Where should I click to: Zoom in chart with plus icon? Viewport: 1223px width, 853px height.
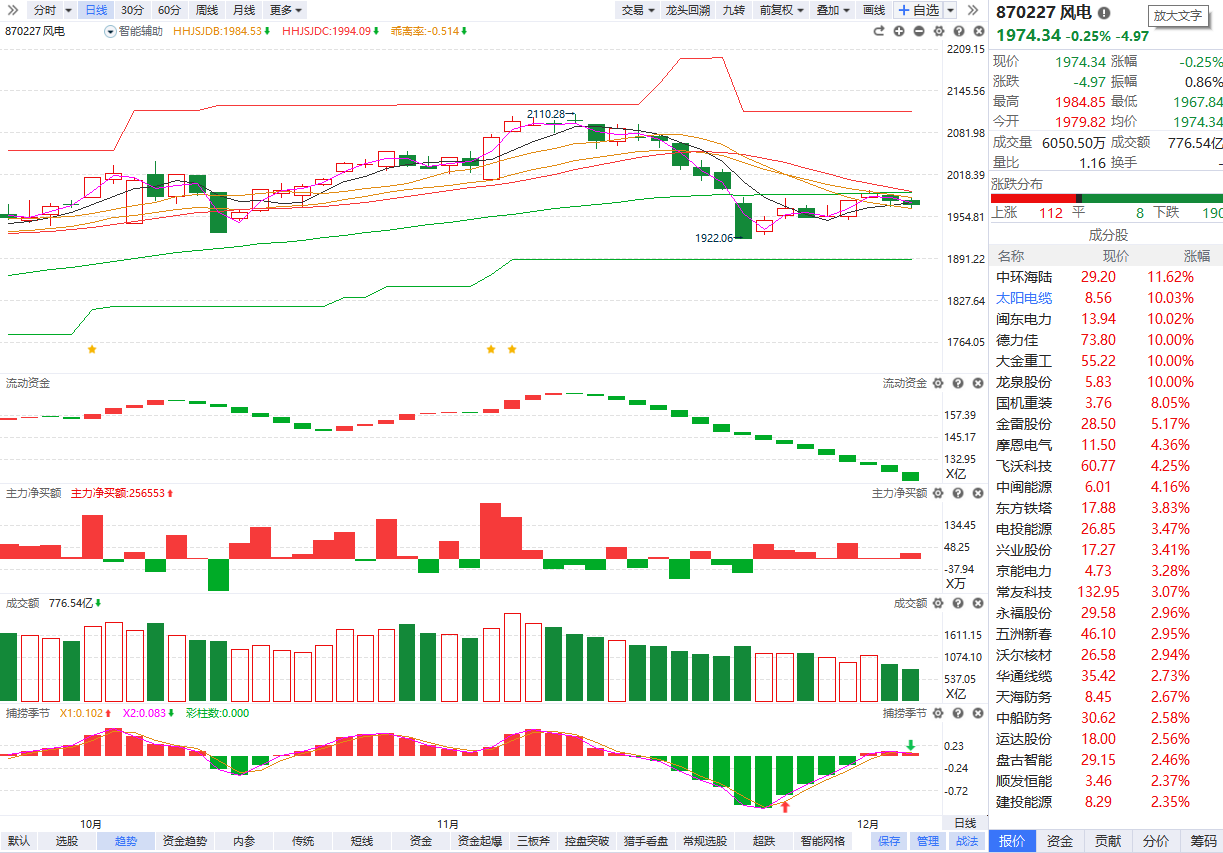point(899,31)
